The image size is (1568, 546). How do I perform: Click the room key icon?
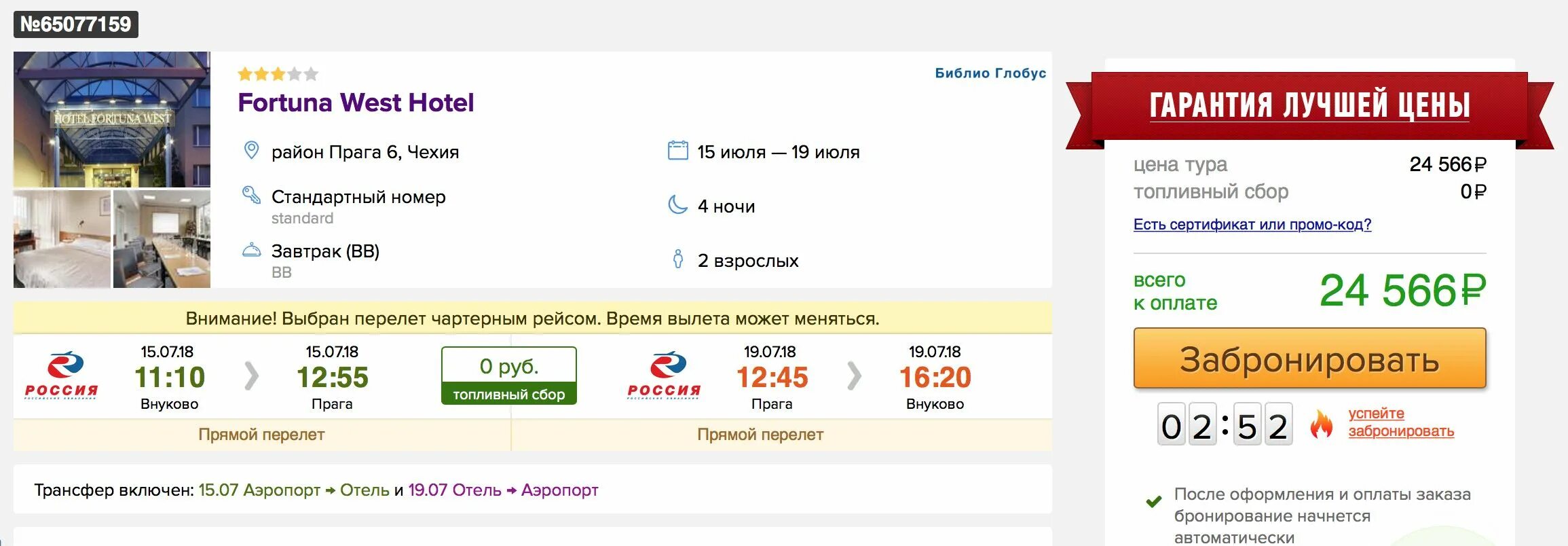click(x=251, y=196)
